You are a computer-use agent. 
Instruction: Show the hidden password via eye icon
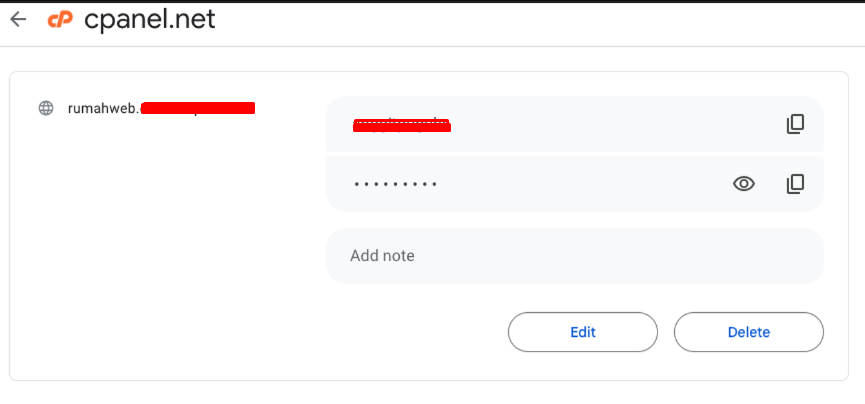[x=744, y=184]
